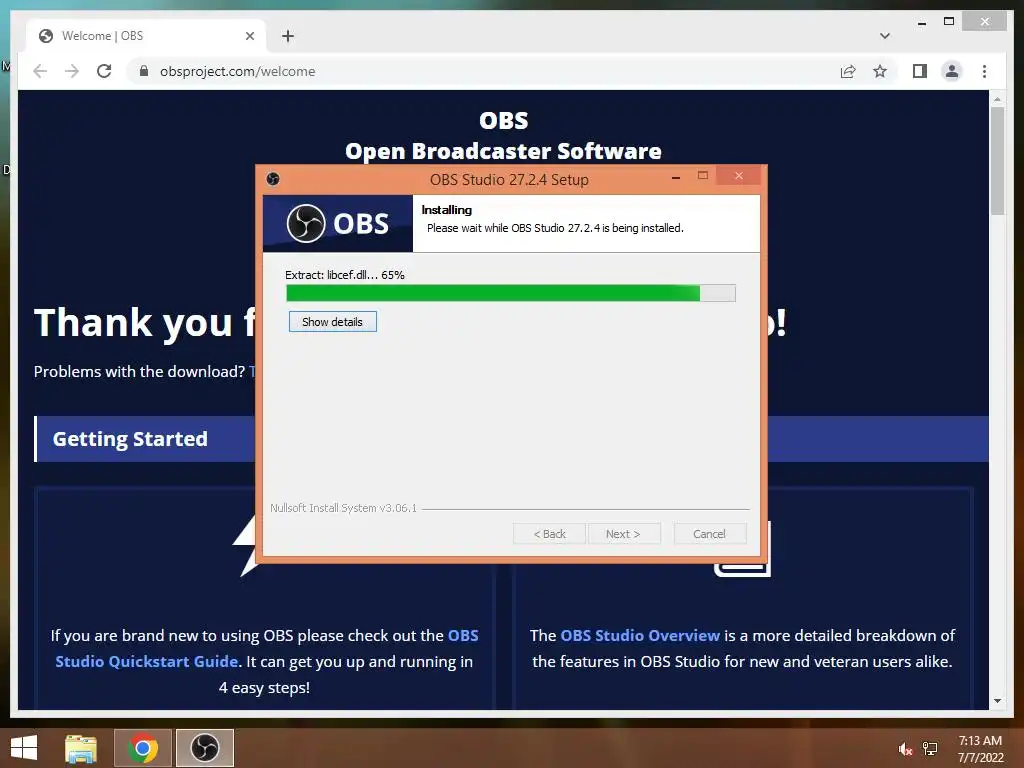Image resolution: width=1024 pixels, height=768 pixels.
Task: Click the padlock site info icon
Action: (x=144, y=71)
